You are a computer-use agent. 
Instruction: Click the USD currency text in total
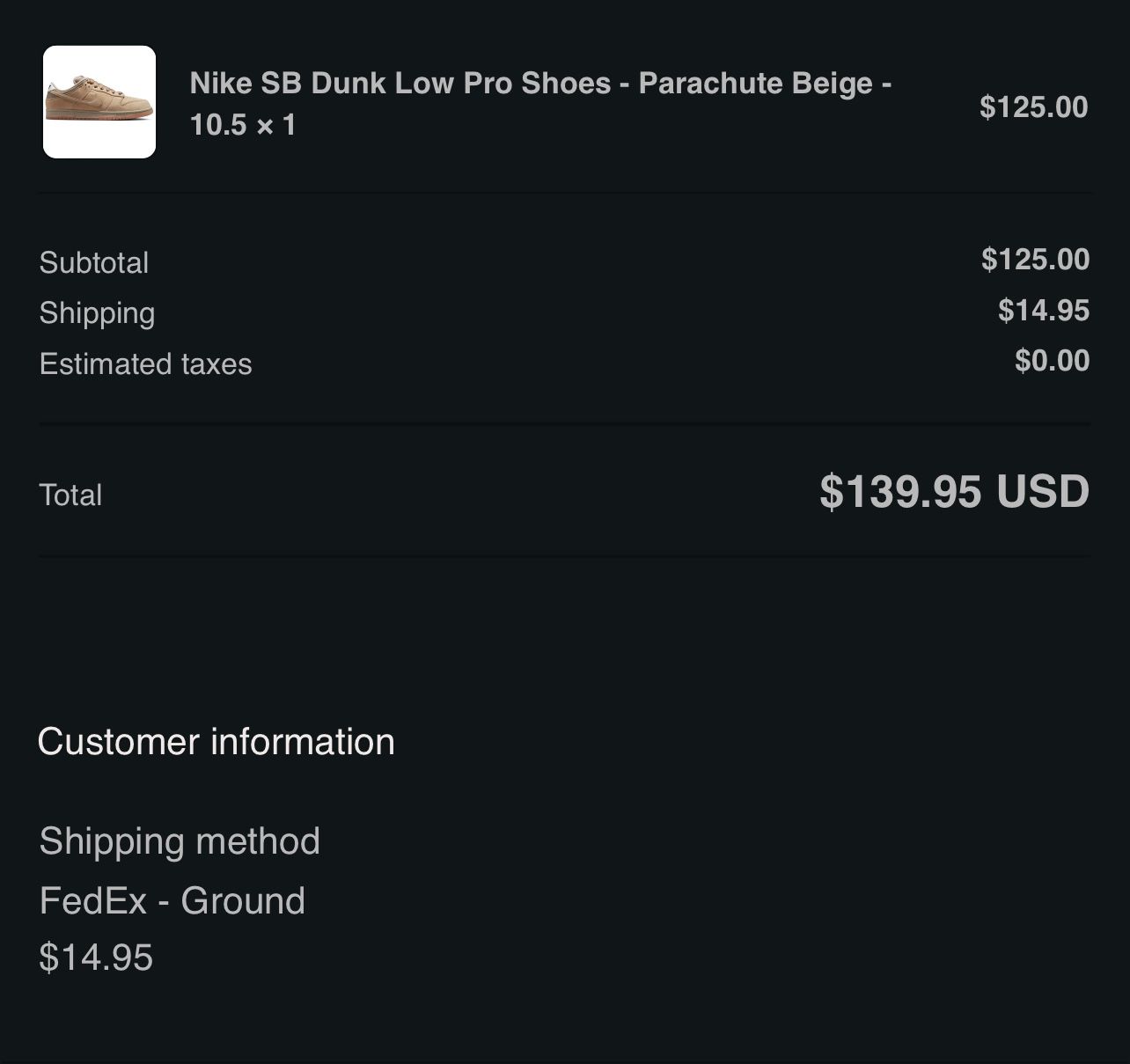click(x=1043, y=492)
